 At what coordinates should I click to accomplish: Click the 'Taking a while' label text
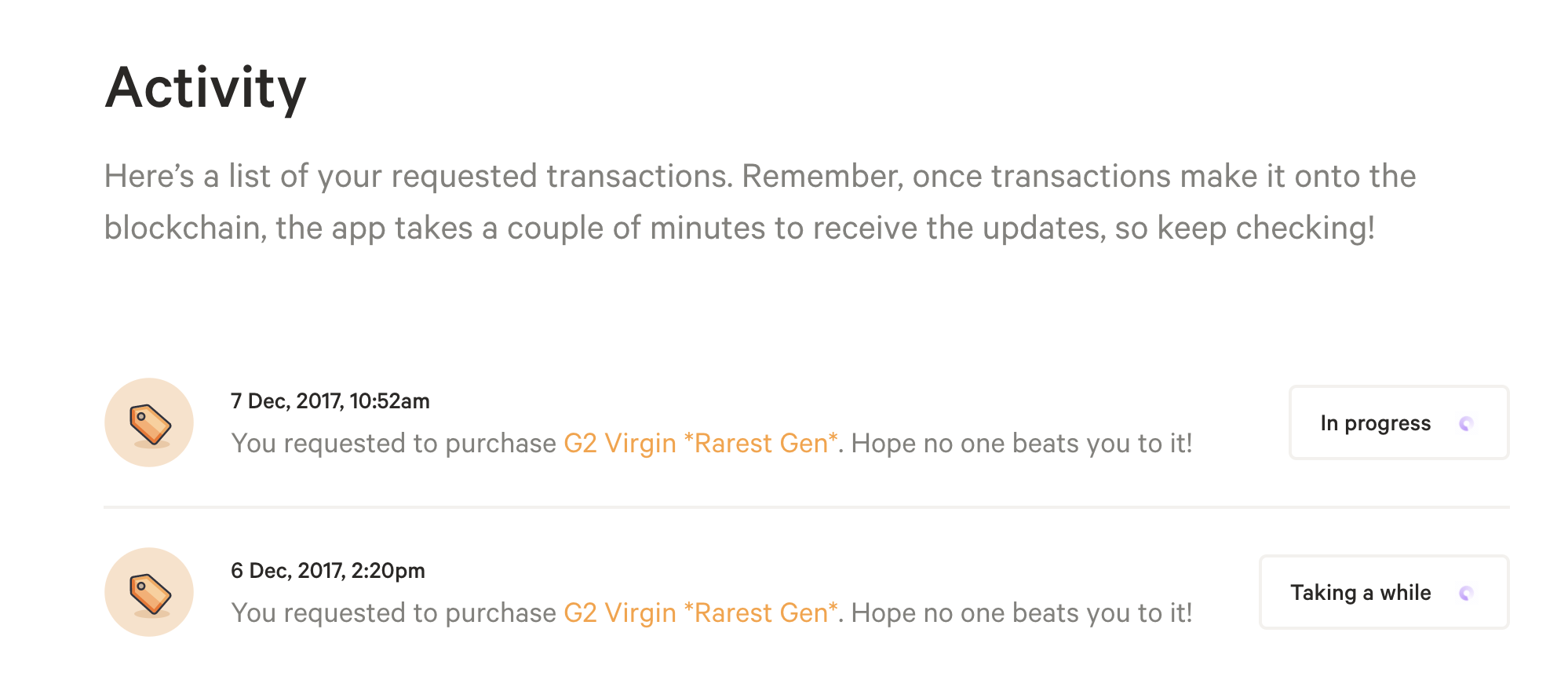[1361, 593]
